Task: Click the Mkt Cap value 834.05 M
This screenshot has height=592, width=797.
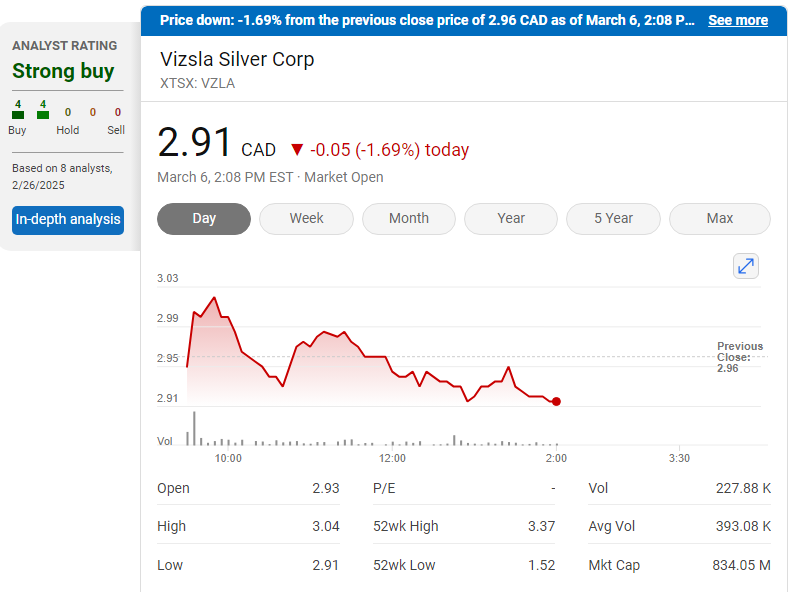Action: pyautogui.click(x=741, y=565)
